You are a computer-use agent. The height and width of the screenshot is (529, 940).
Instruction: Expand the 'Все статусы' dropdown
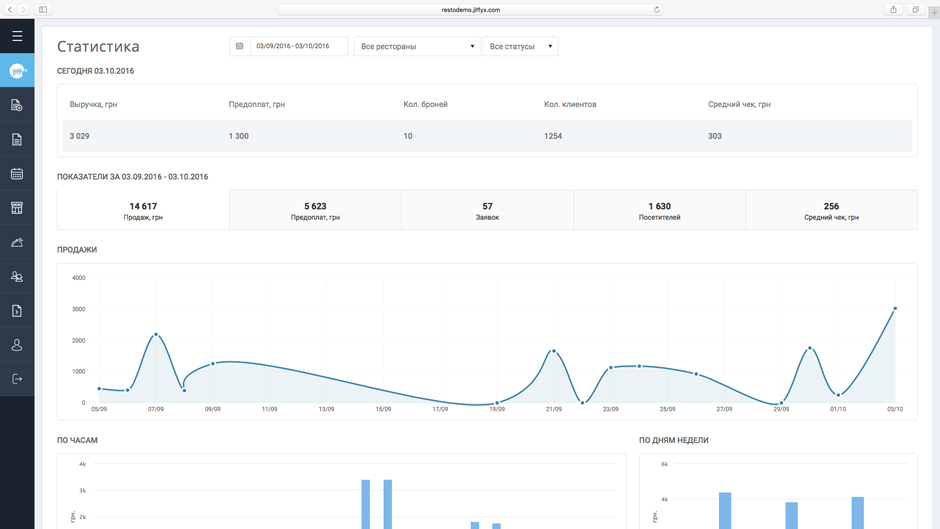[x=520, y=46]
